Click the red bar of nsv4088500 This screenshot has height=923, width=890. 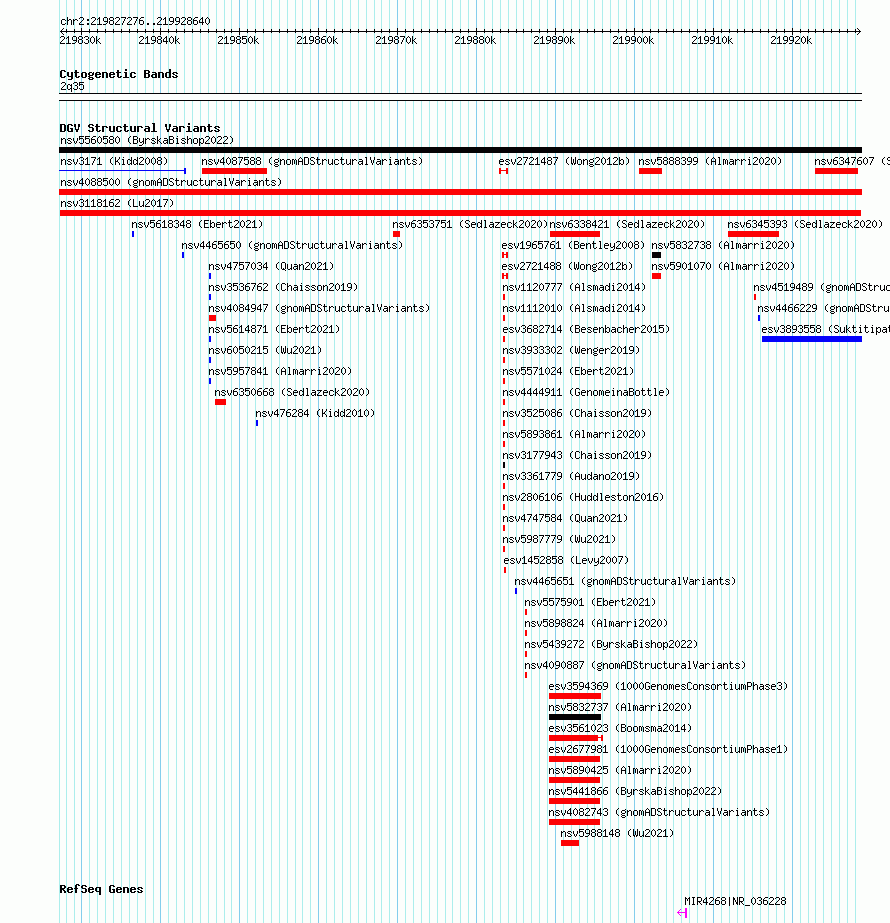pyautogui.click(x=460, y=192)
